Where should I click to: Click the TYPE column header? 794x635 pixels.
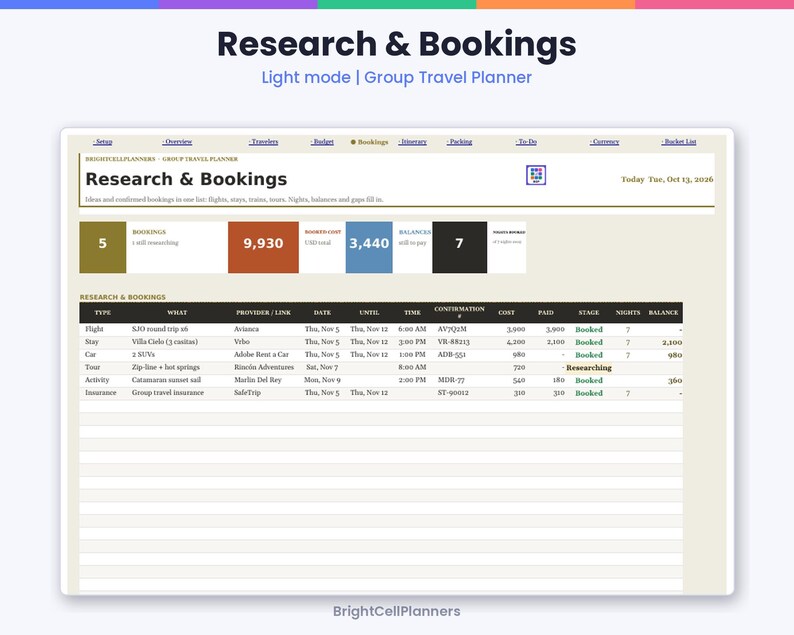(103, 312)
